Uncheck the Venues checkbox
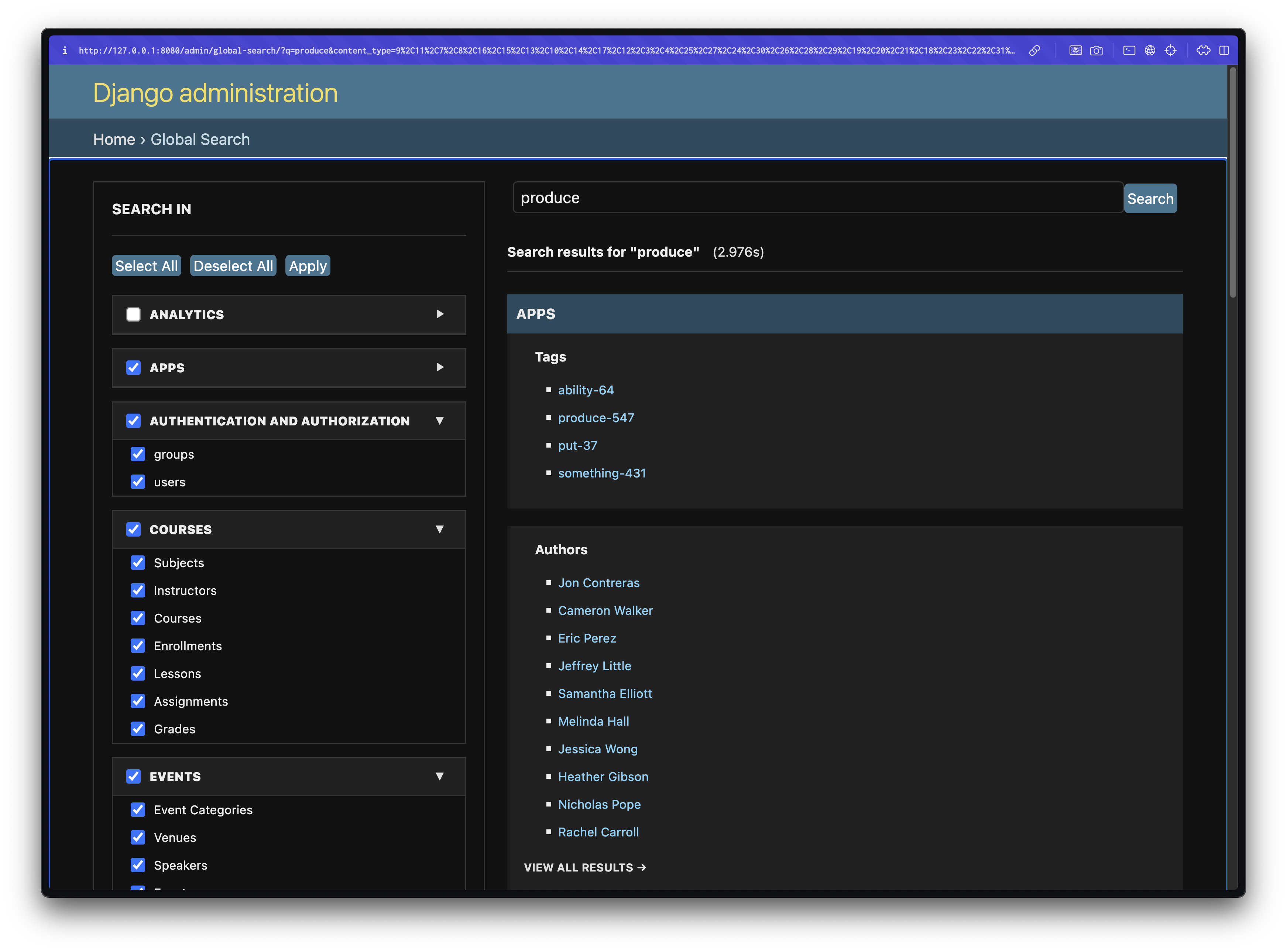This screenshot has height=952, width=1287. [138, 837]
